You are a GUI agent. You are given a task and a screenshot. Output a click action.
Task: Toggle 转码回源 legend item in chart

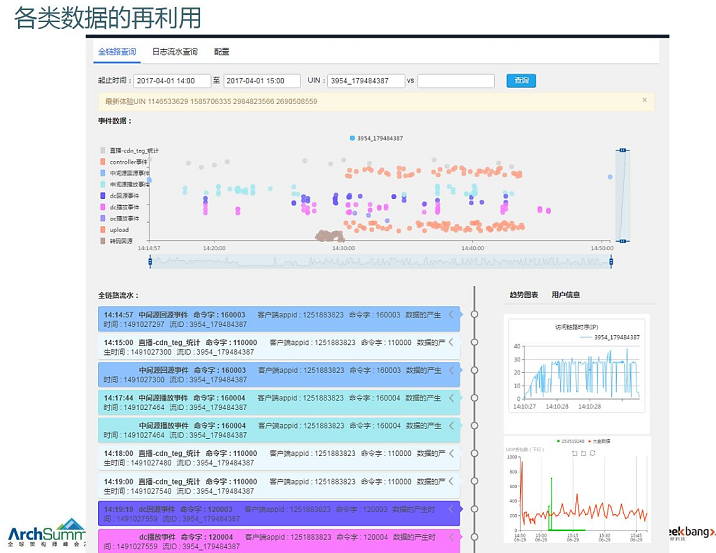pos(103,241)
